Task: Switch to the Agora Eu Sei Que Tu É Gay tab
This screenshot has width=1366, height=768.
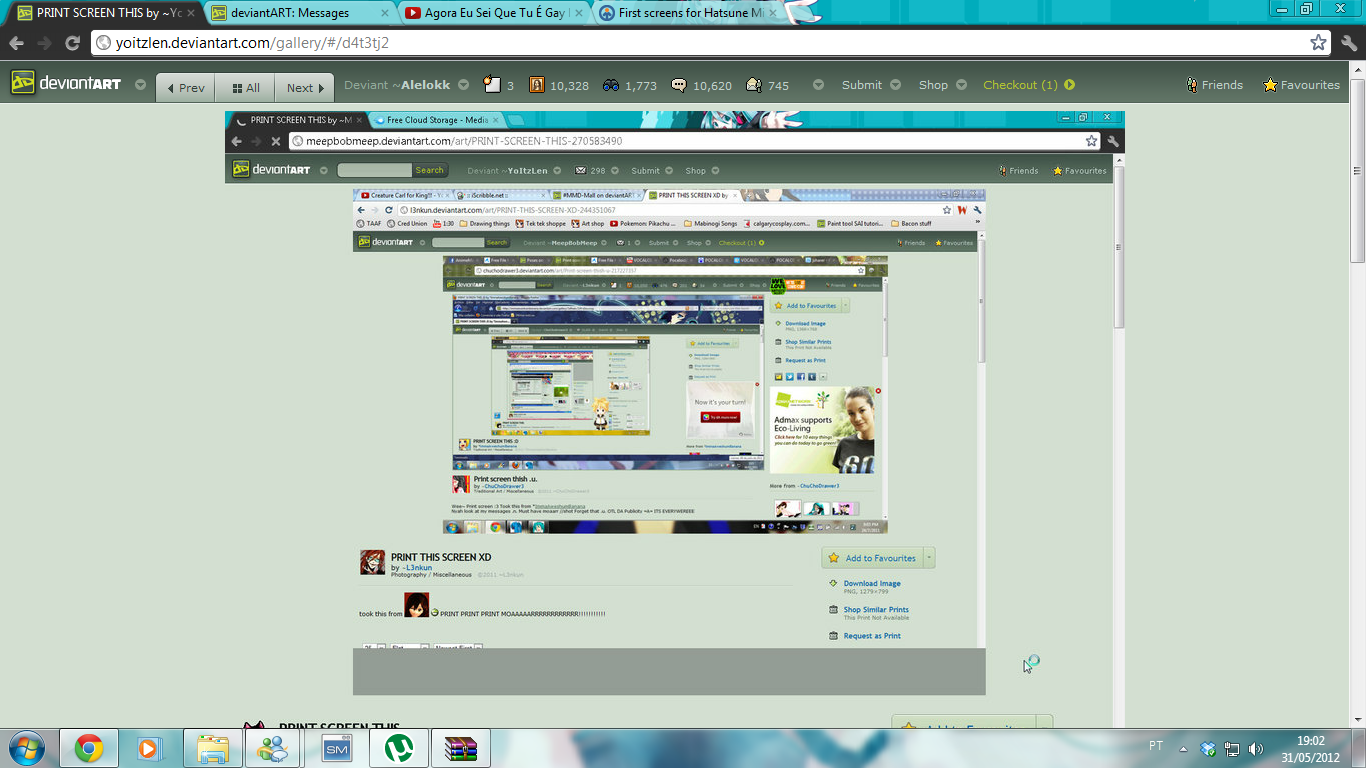Action: (x=494, y=13)
